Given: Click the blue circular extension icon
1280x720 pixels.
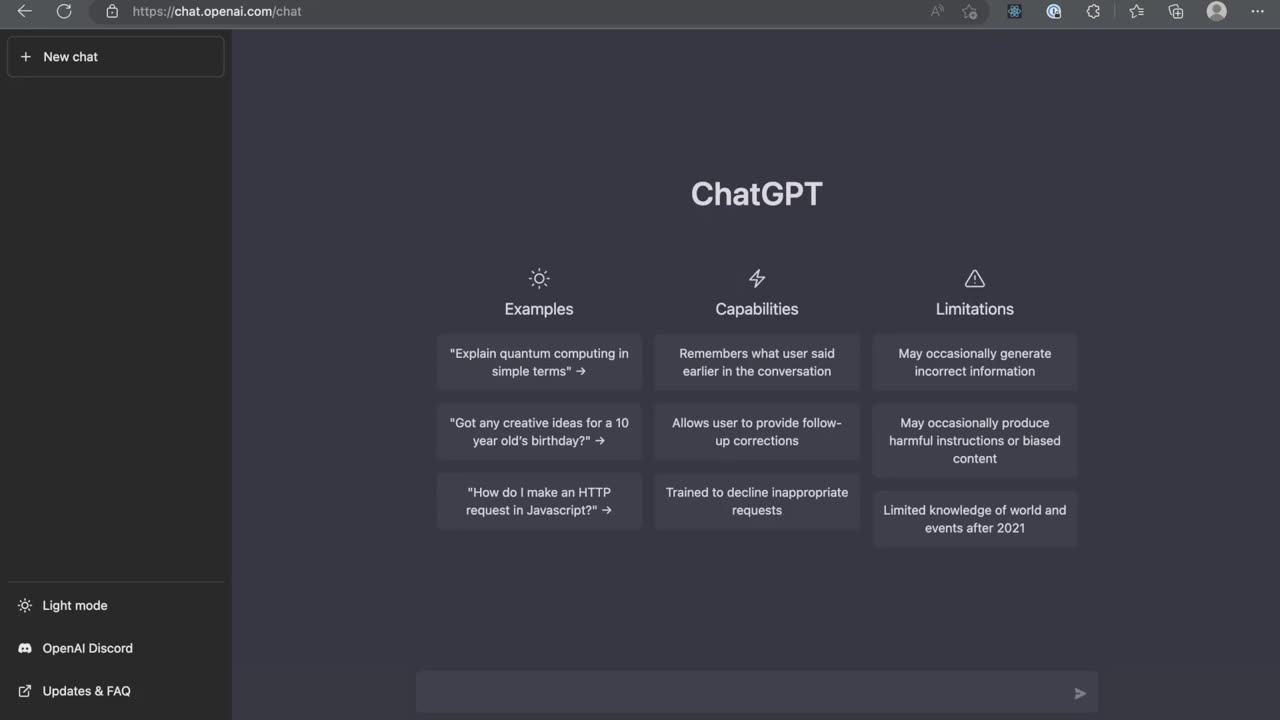Looking at the screenshot, I should [x=1054, y=11].
